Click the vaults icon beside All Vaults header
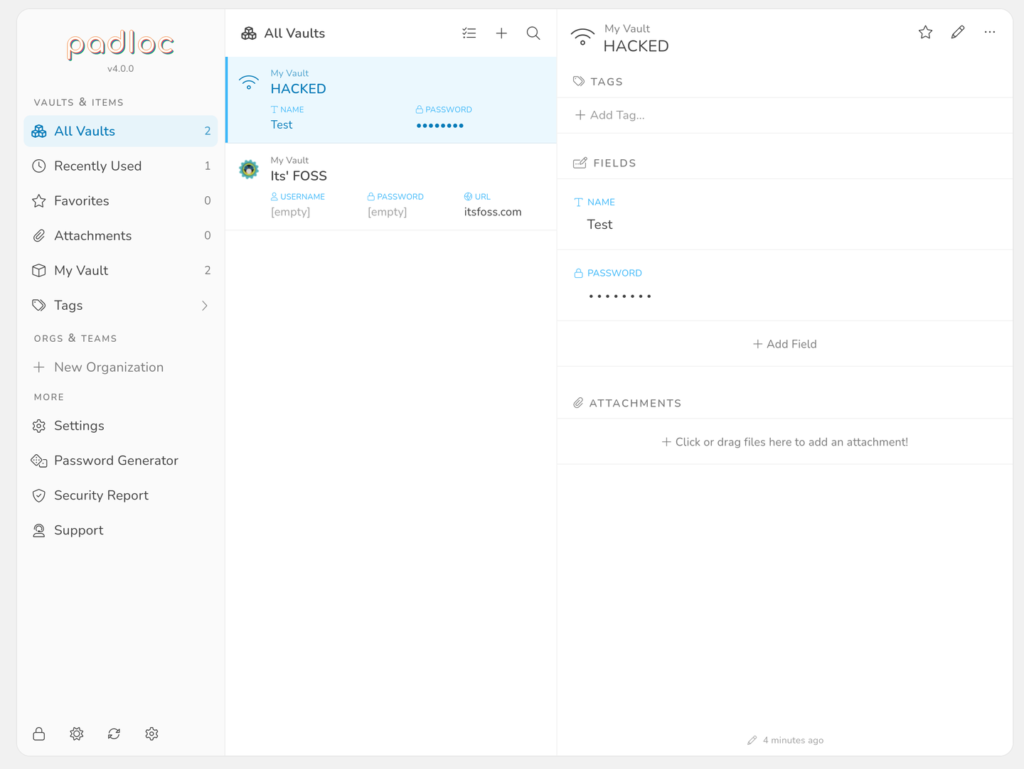1024x769 pixels. coord(249,33)
